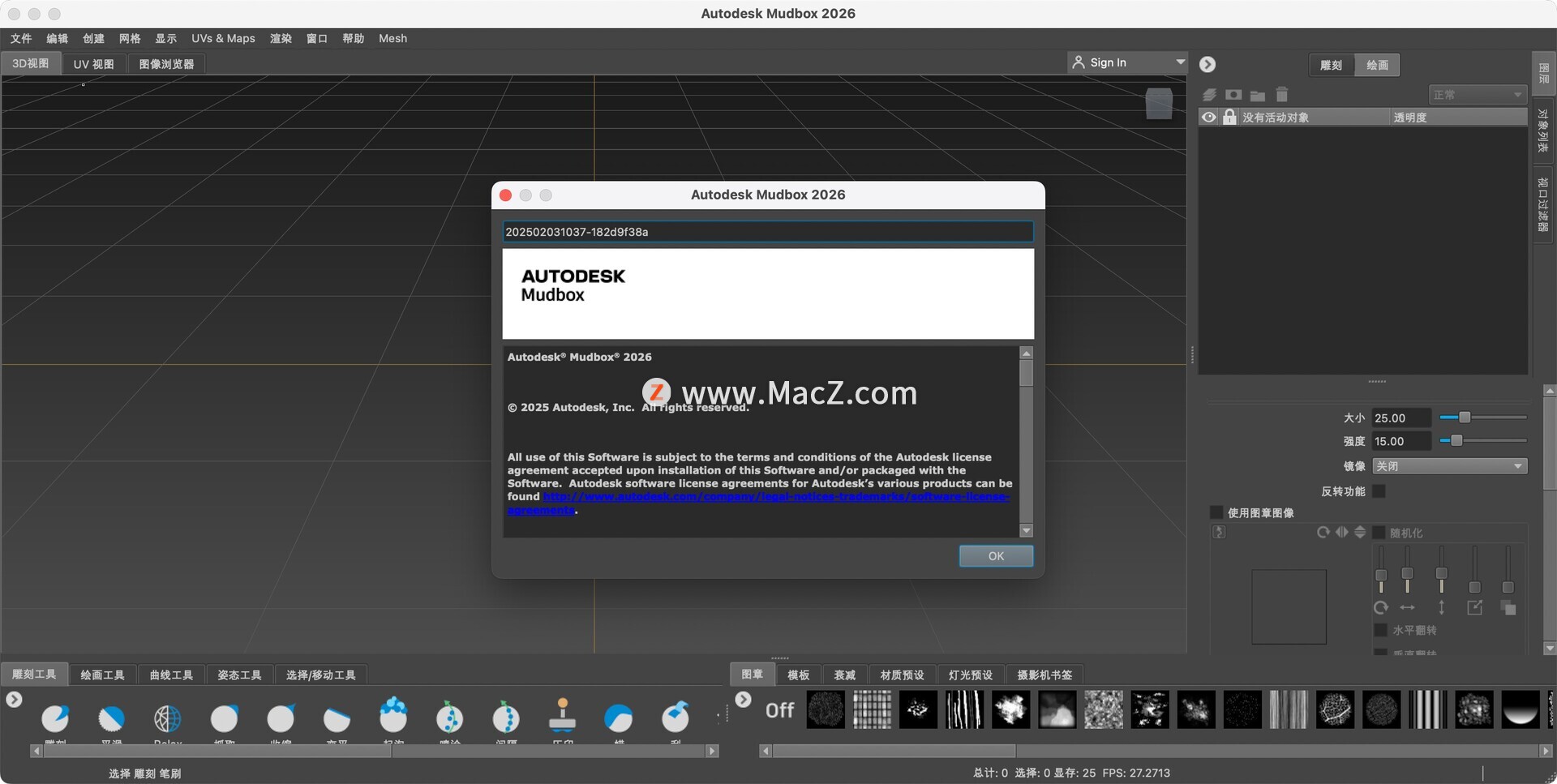Image resolution: width=1557 pixels, height=784 pixels.
Task: Select the foamy brush with blue bubbles
Action: (x=393, y=715)
